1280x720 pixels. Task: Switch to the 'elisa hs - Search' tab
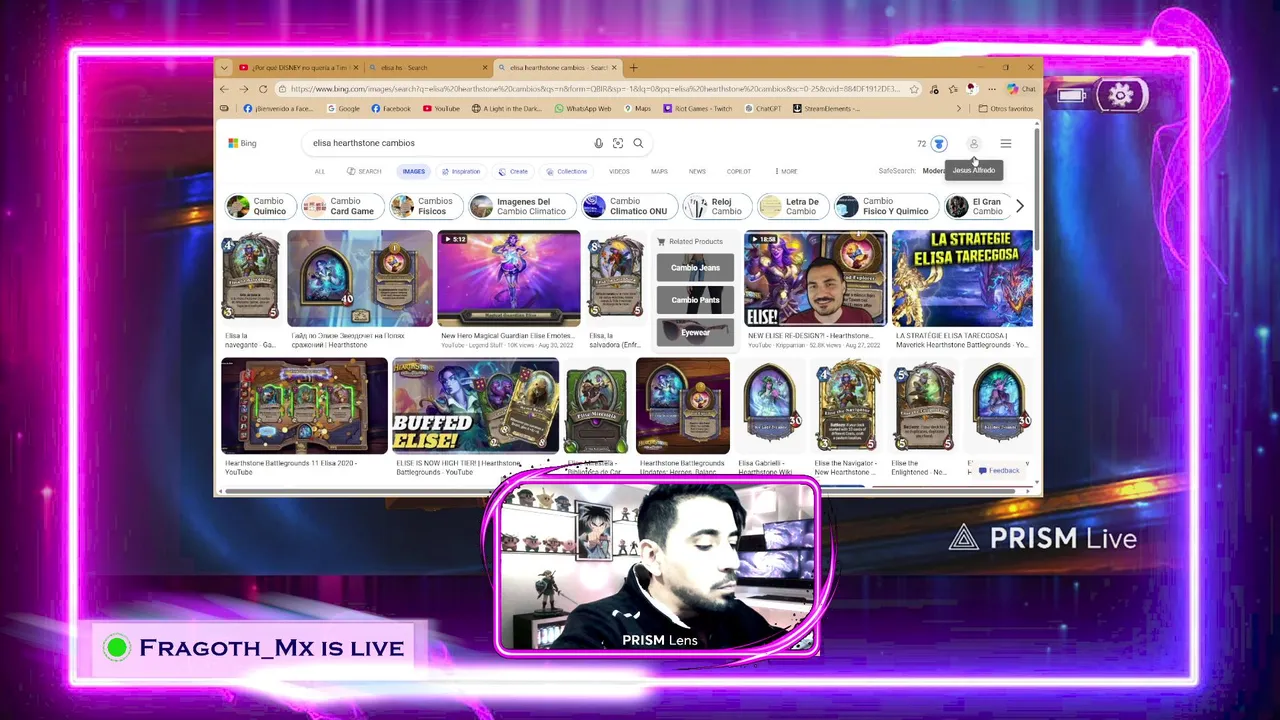pyautogui.click(x=428, y=68)
